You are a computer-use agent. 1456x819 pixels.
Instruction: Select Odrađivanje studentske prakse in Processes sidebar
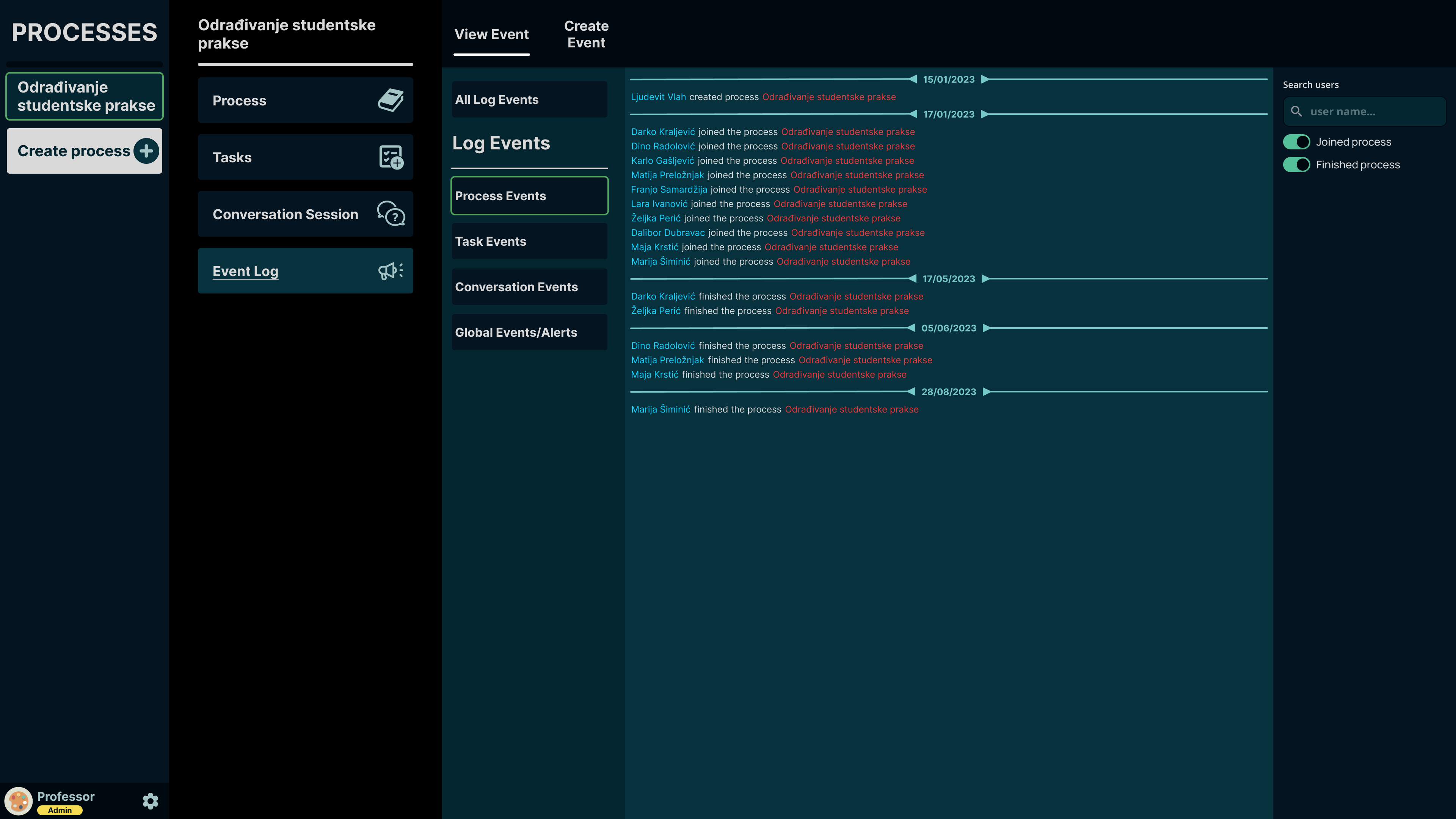[x=85, y=96]
